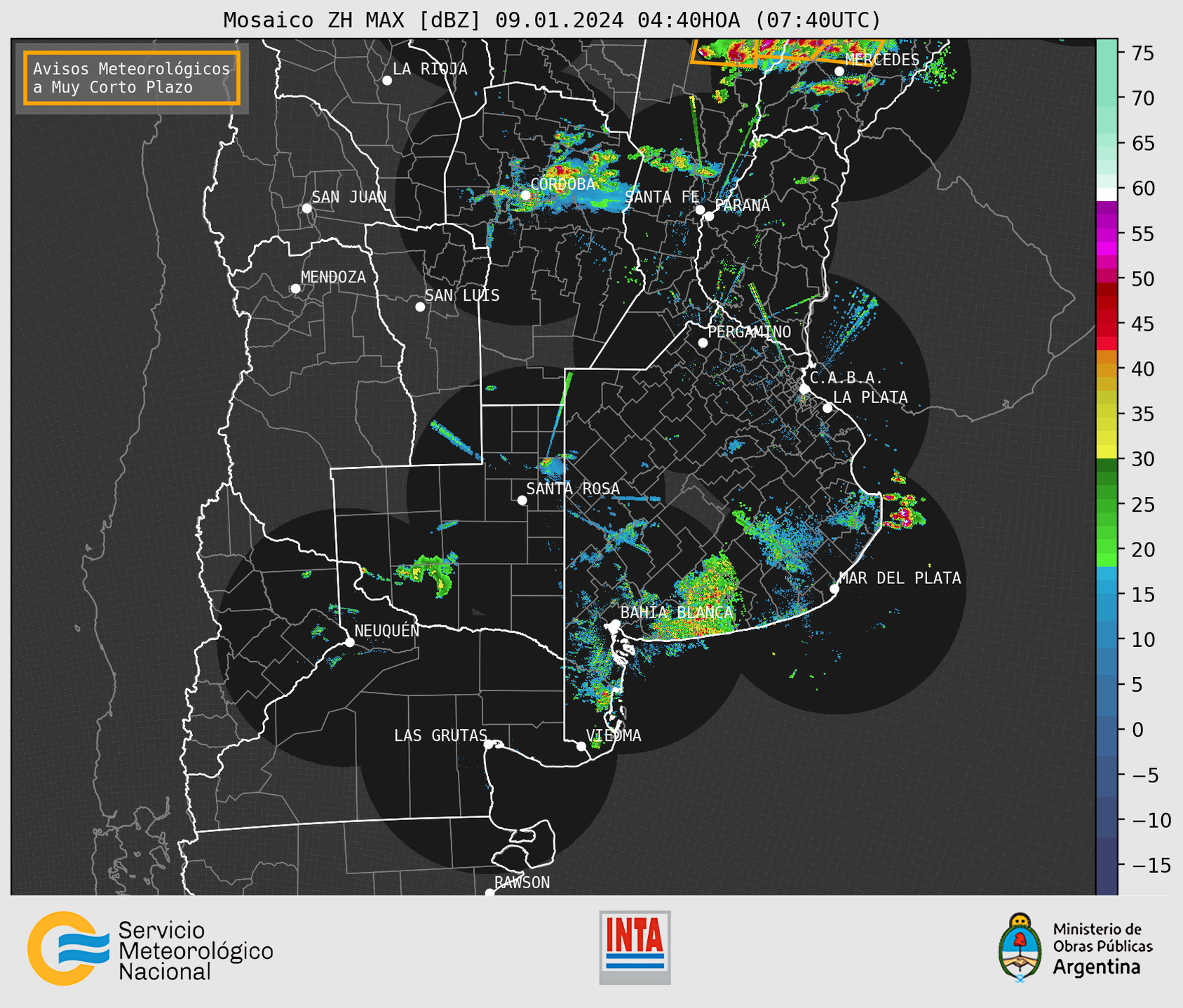Viewport: 1183px width, 1008px height.
Task: Click the LA PLATA city marker dot
Action: point(827,408)
